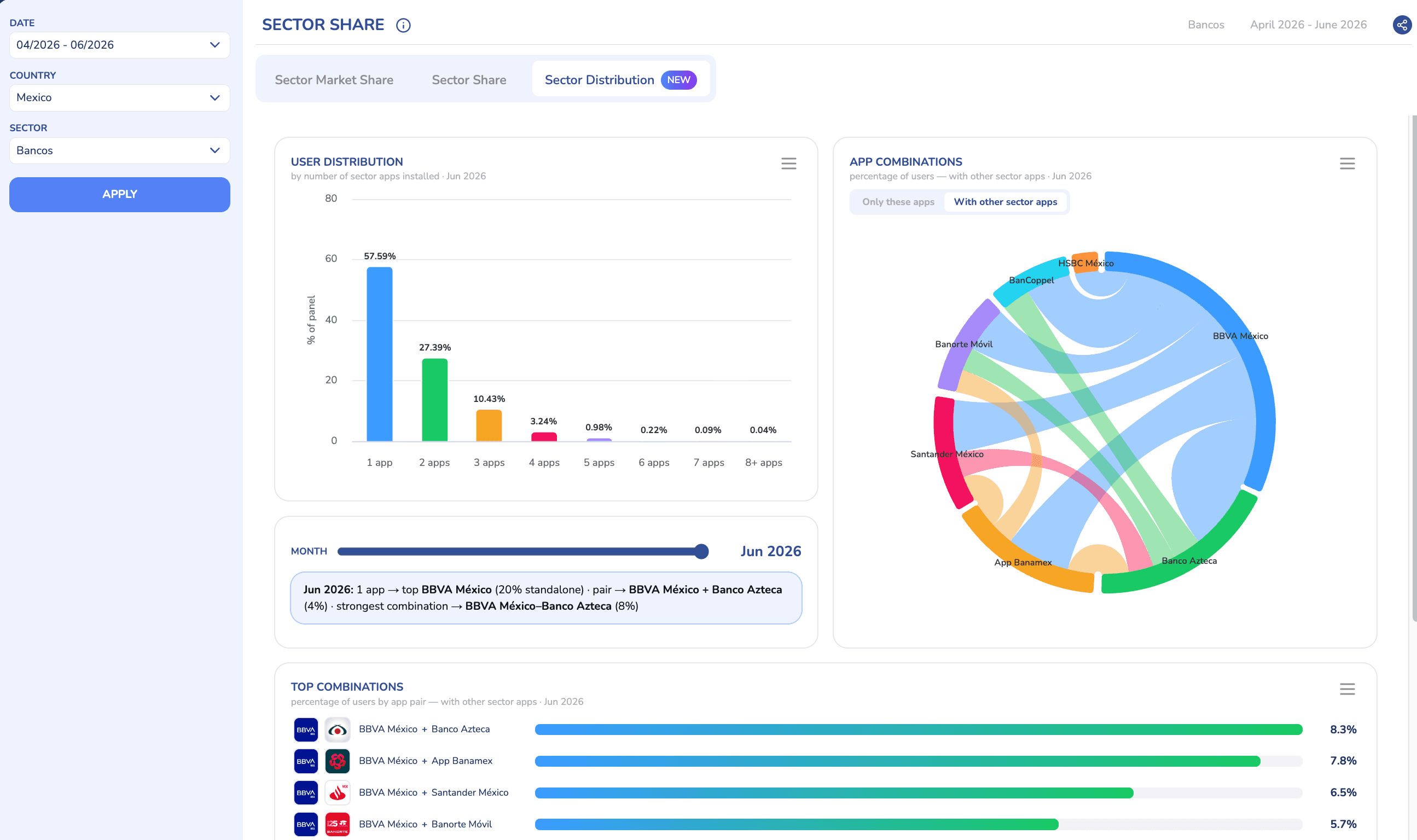
Task: Click the Jun 2026 month label
Action: tap(770, 551)
